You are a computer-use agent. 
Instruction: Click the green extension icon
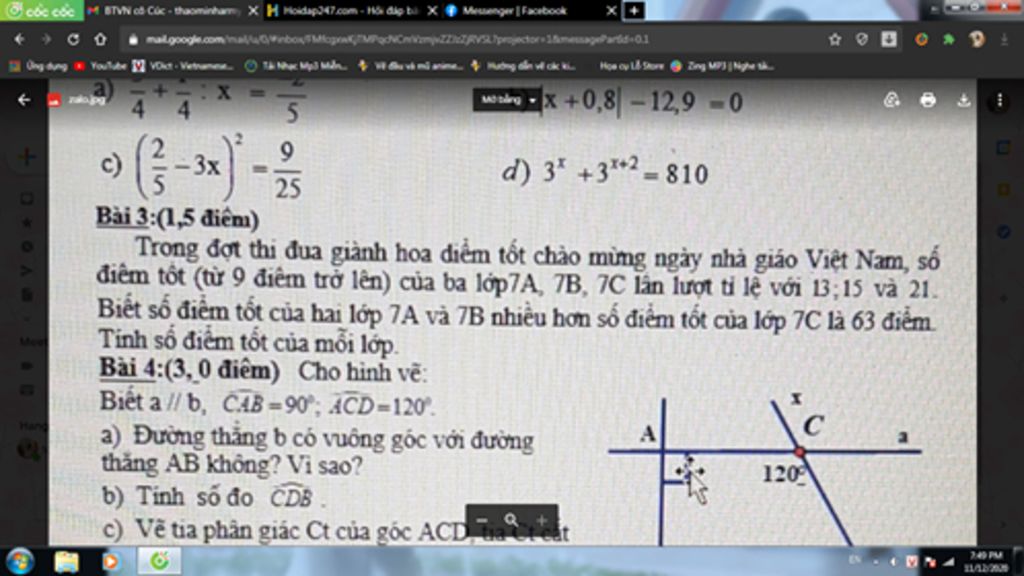(949, 39)
